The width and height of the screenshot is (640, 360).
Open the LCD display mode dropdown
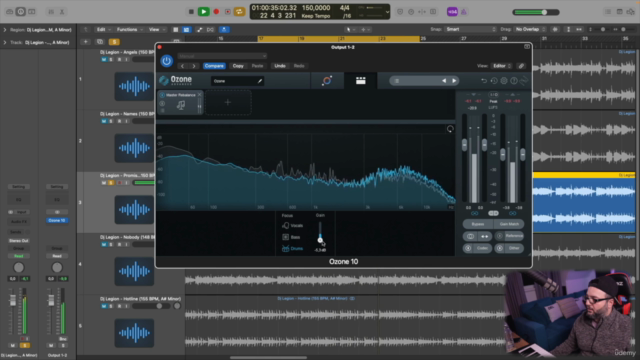click(x=387, y=12)
